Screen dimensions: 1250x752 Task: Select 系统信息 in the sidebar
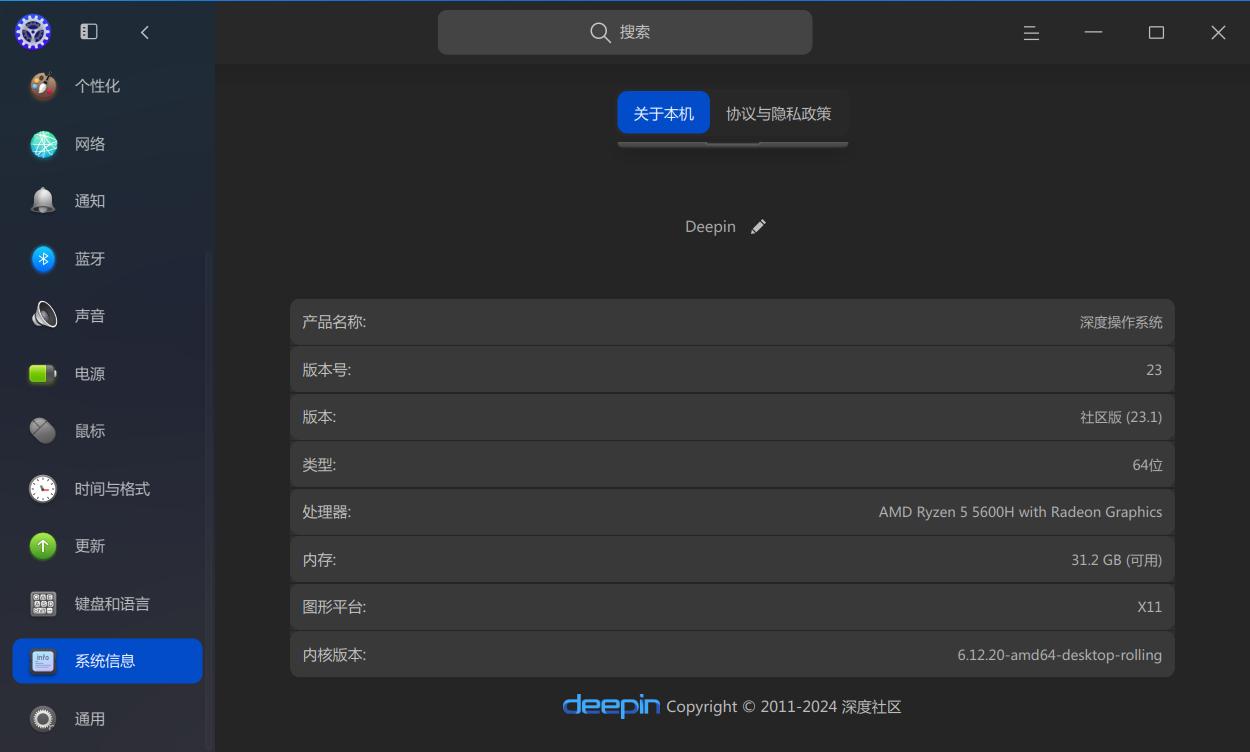(x=105, y=661)
